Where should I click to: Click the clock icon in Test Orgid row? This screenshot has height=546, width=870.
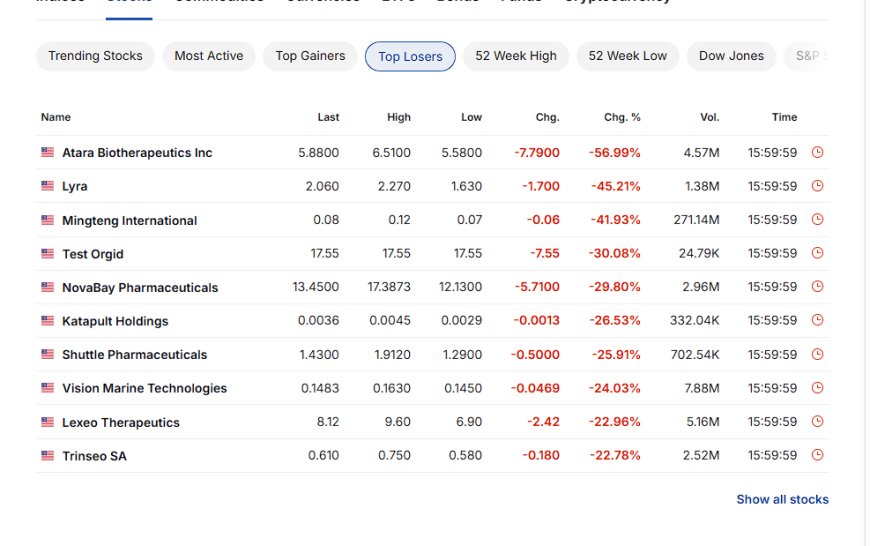(x=817, y=253)
